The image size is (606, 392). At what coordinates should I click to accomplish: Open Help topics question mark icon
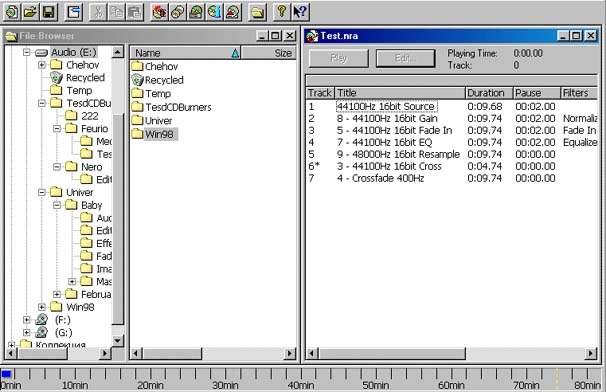pyautogui.click(x=282, y=12)
